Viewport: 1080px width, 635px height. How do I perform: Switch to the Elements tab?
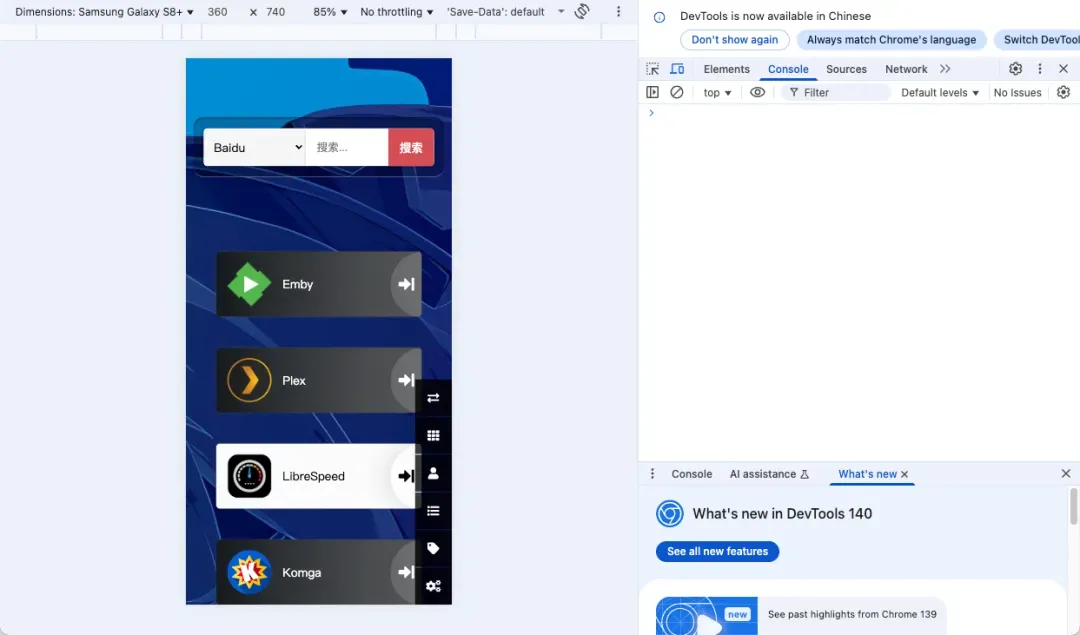(726, 69)
